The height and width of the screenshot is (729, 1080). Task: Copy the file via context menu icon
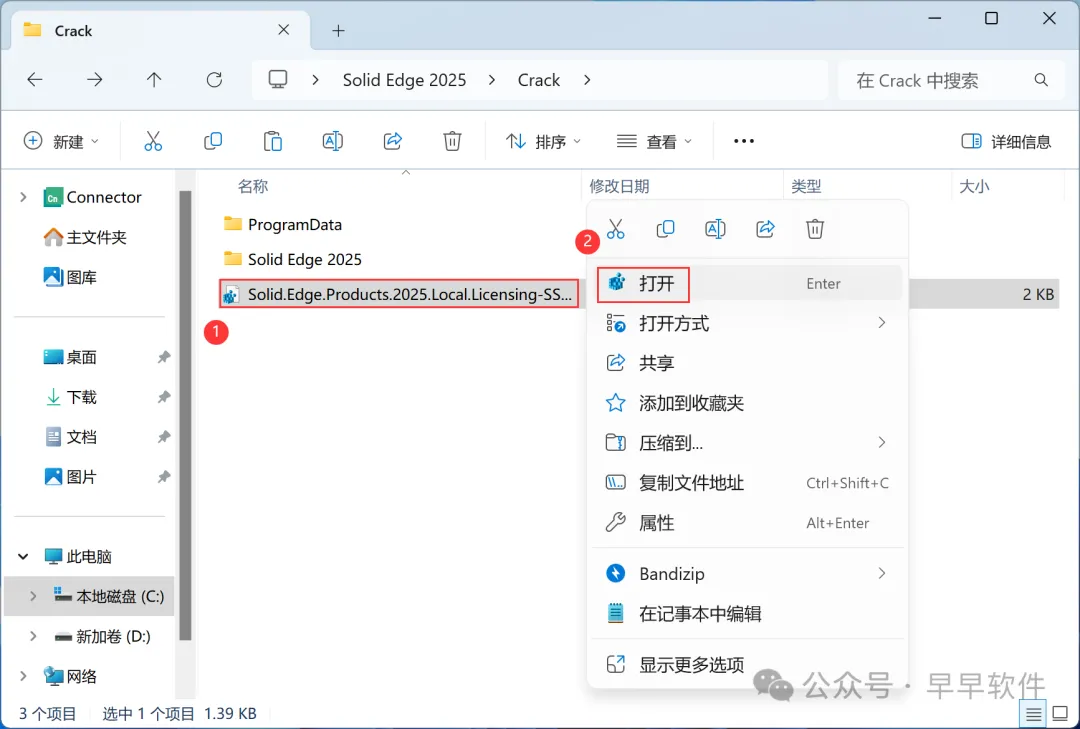(665, 229)
